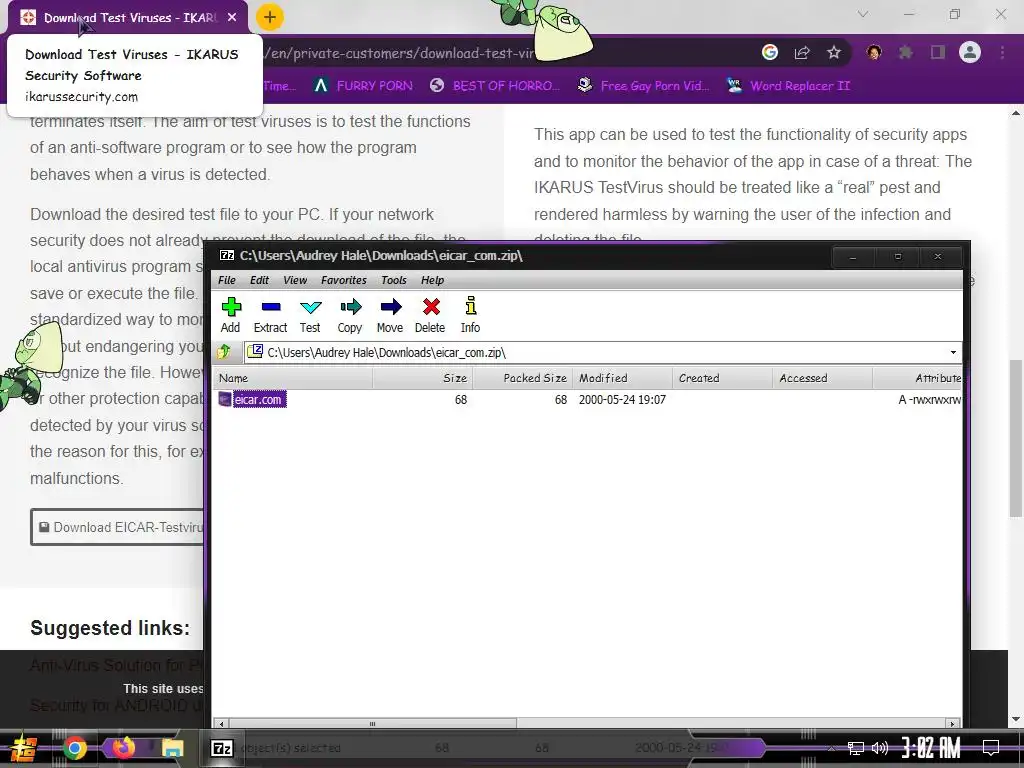The width and height of the screenshot is (1024, 768).
Task: Open the Help menu in 7-Zip
Action: click(432, 280)
